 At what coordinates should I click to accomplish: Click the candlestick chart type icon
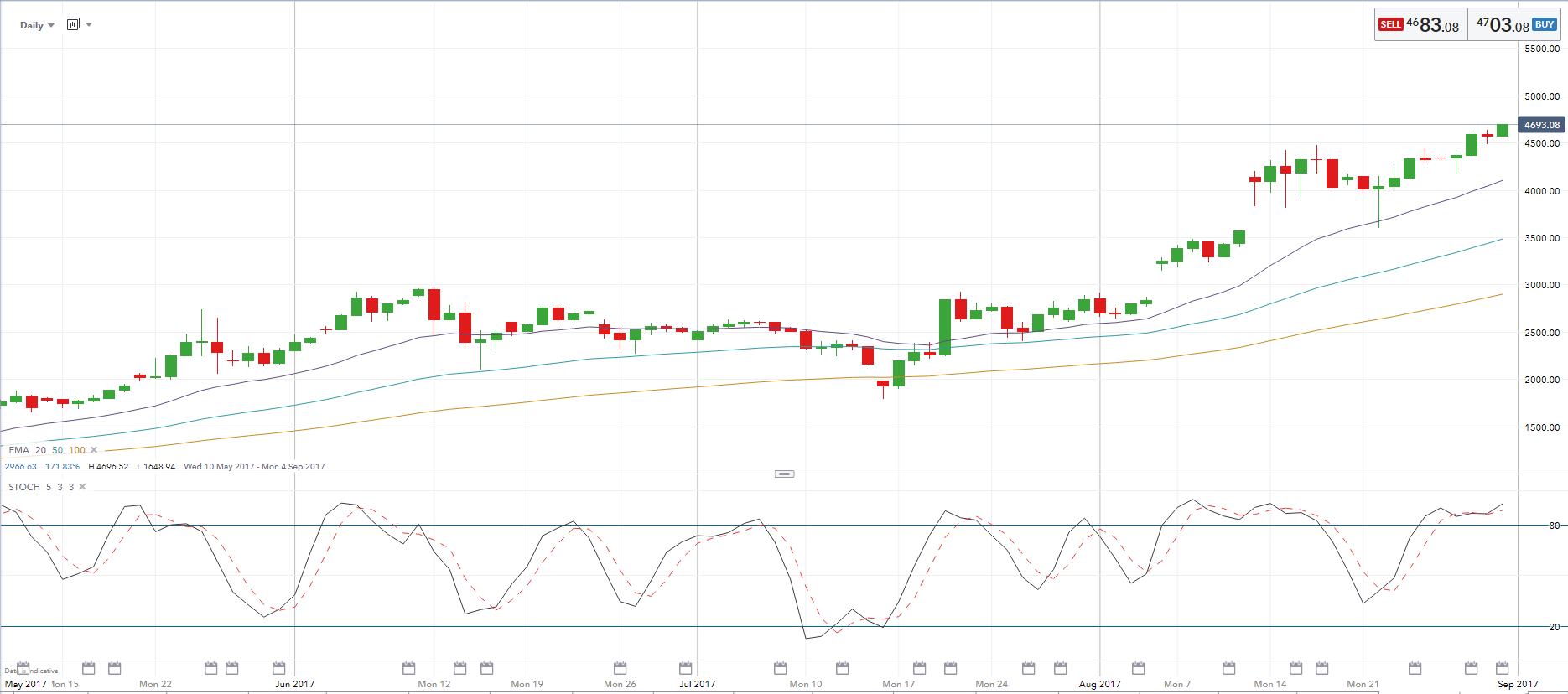click(73, 24)
